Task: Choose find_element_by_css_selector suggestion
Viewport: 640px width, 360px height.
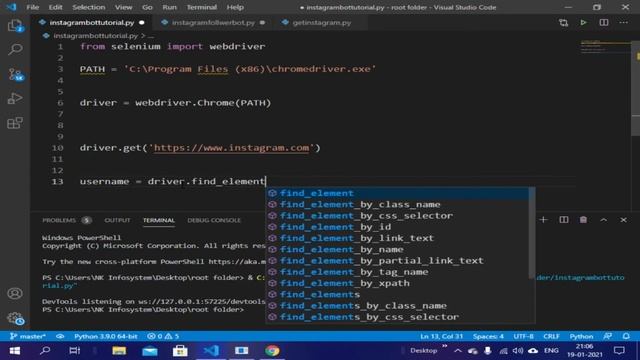Action: [398, 216]
